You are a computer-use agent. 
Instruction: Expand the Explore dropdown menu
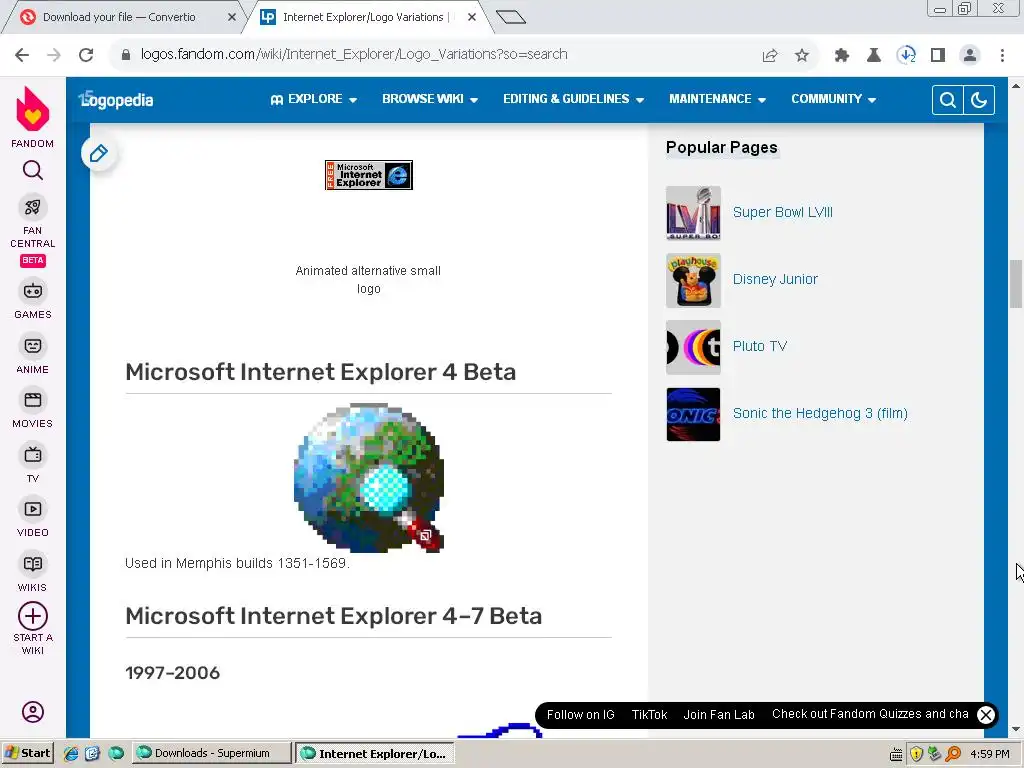pyautogui.click(x=313, y=99)
